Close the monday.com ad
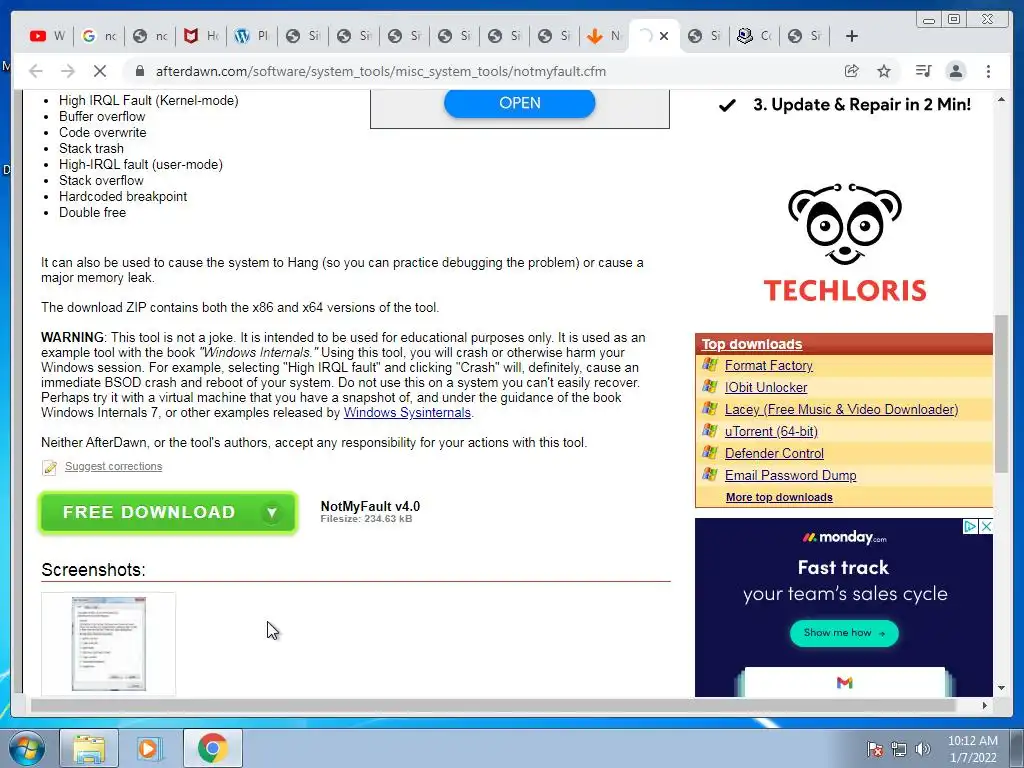Image resolution: width=1024 pixels, height=768 pixels. point(986,526)
